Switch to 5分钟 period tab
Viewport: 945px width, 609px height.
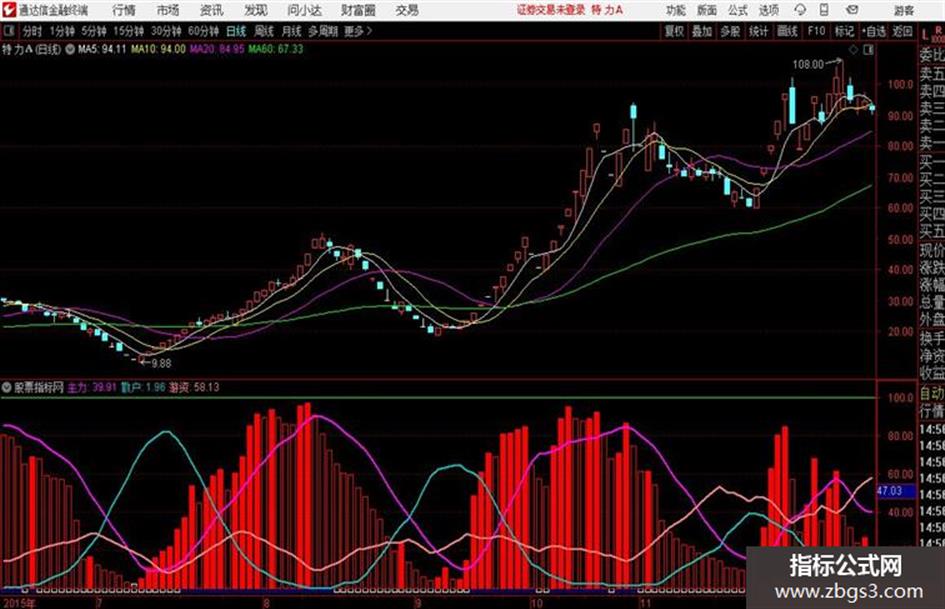point(93,31)
